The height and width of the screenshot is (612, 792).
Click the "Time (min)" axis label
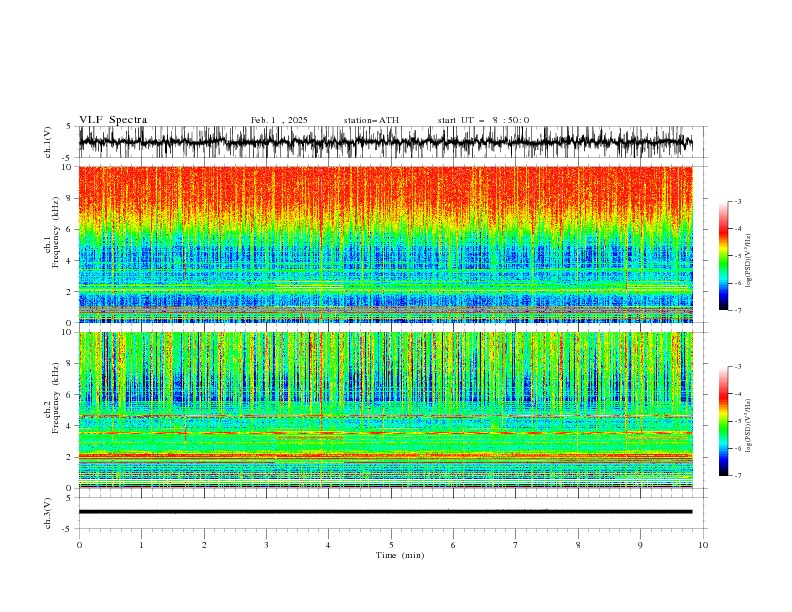pos(400,555)
